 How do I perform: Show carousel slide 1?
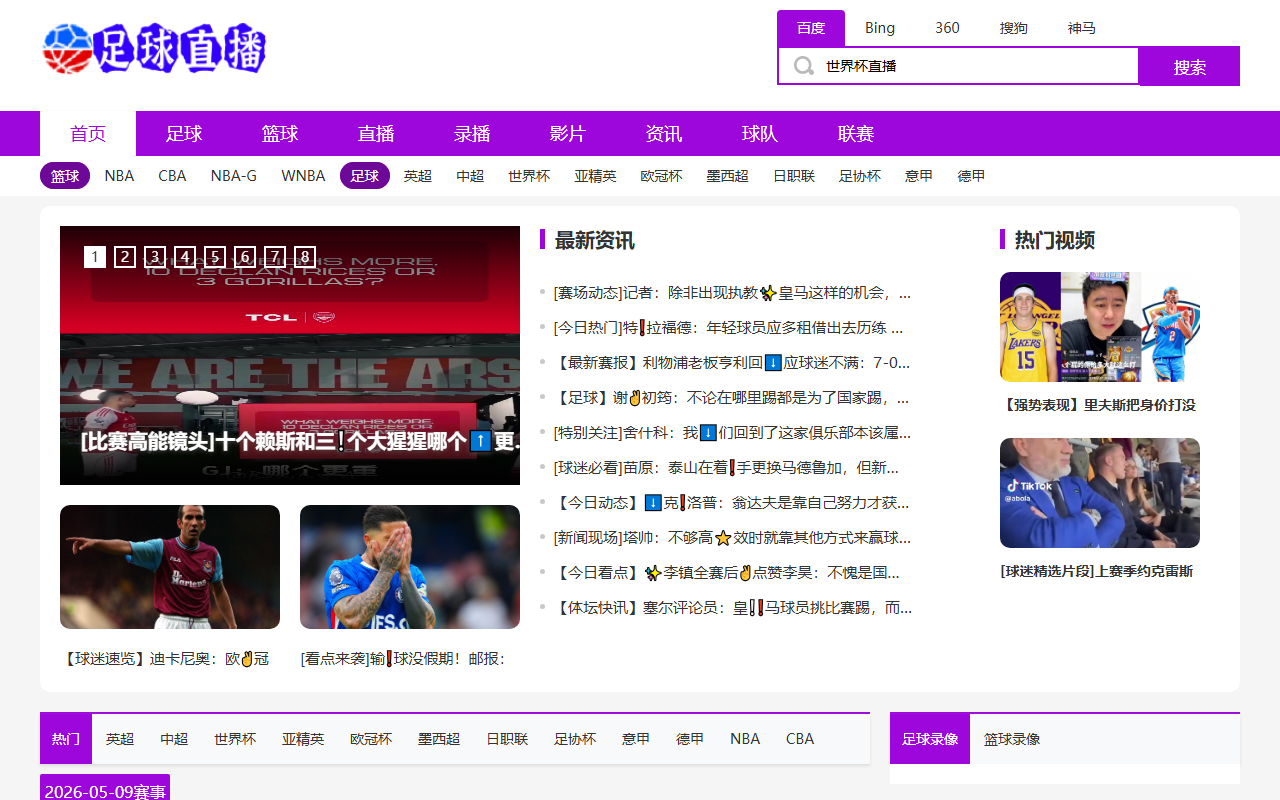[x=94, y=257]
